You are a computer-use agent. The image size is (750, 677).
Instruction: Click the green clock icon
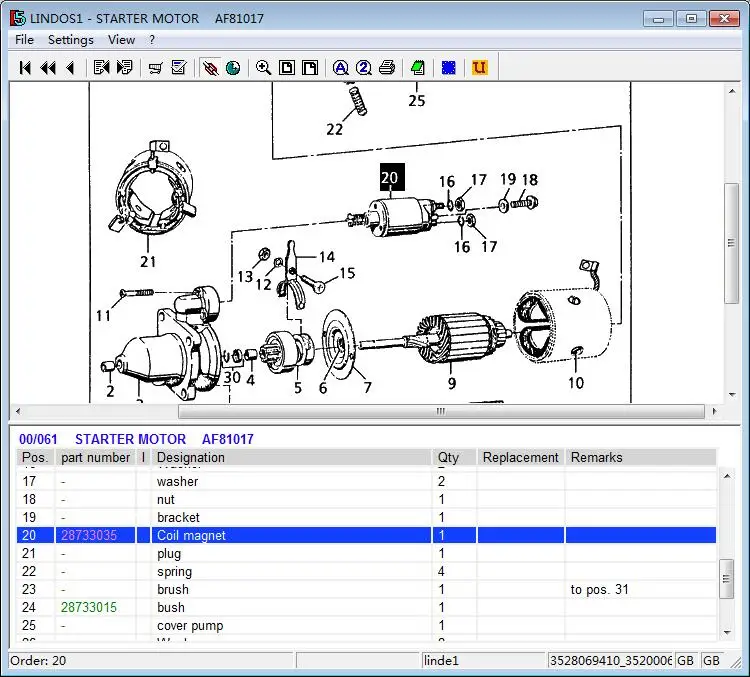point(233,67)
